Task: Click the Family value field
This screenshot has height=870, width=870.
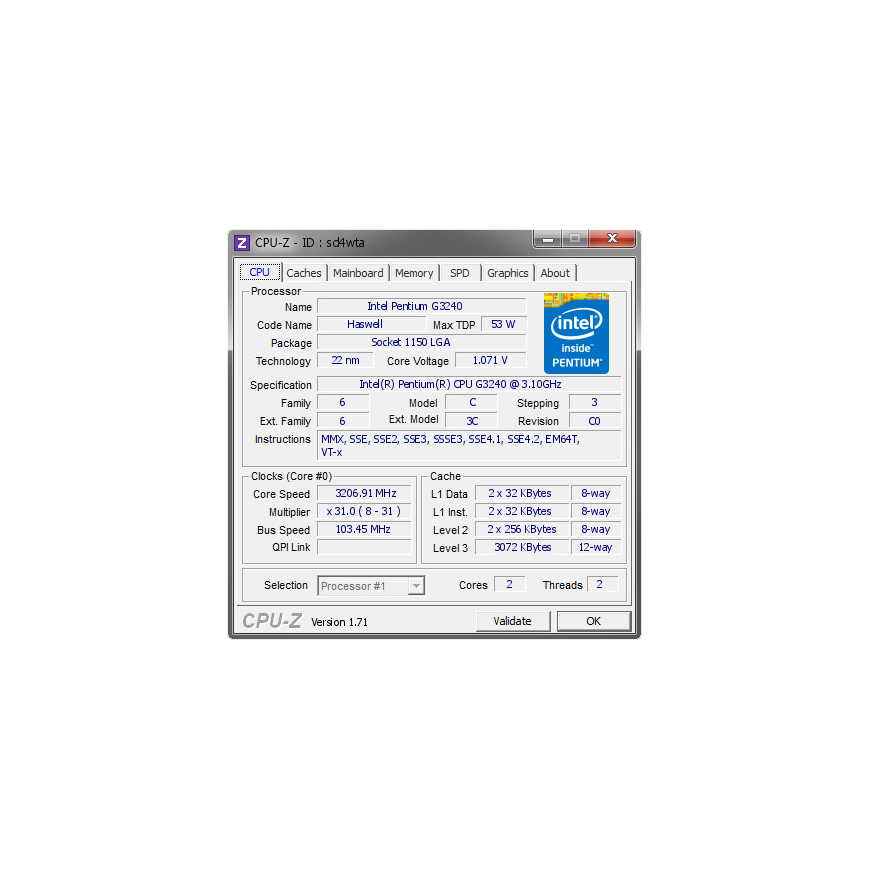Action: click(x=343, y=402)
